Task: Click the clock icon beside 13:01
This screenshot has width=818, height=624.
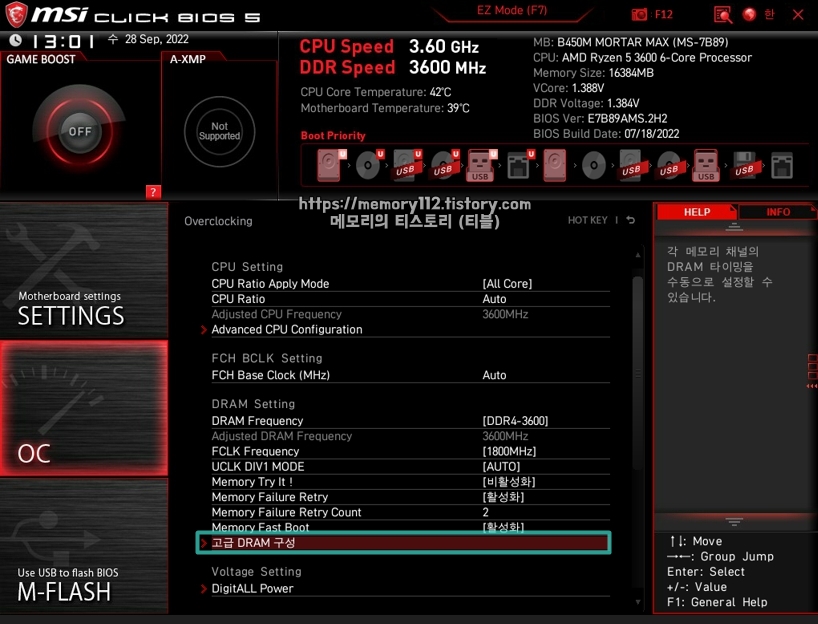Action: [x=16, y=40]
